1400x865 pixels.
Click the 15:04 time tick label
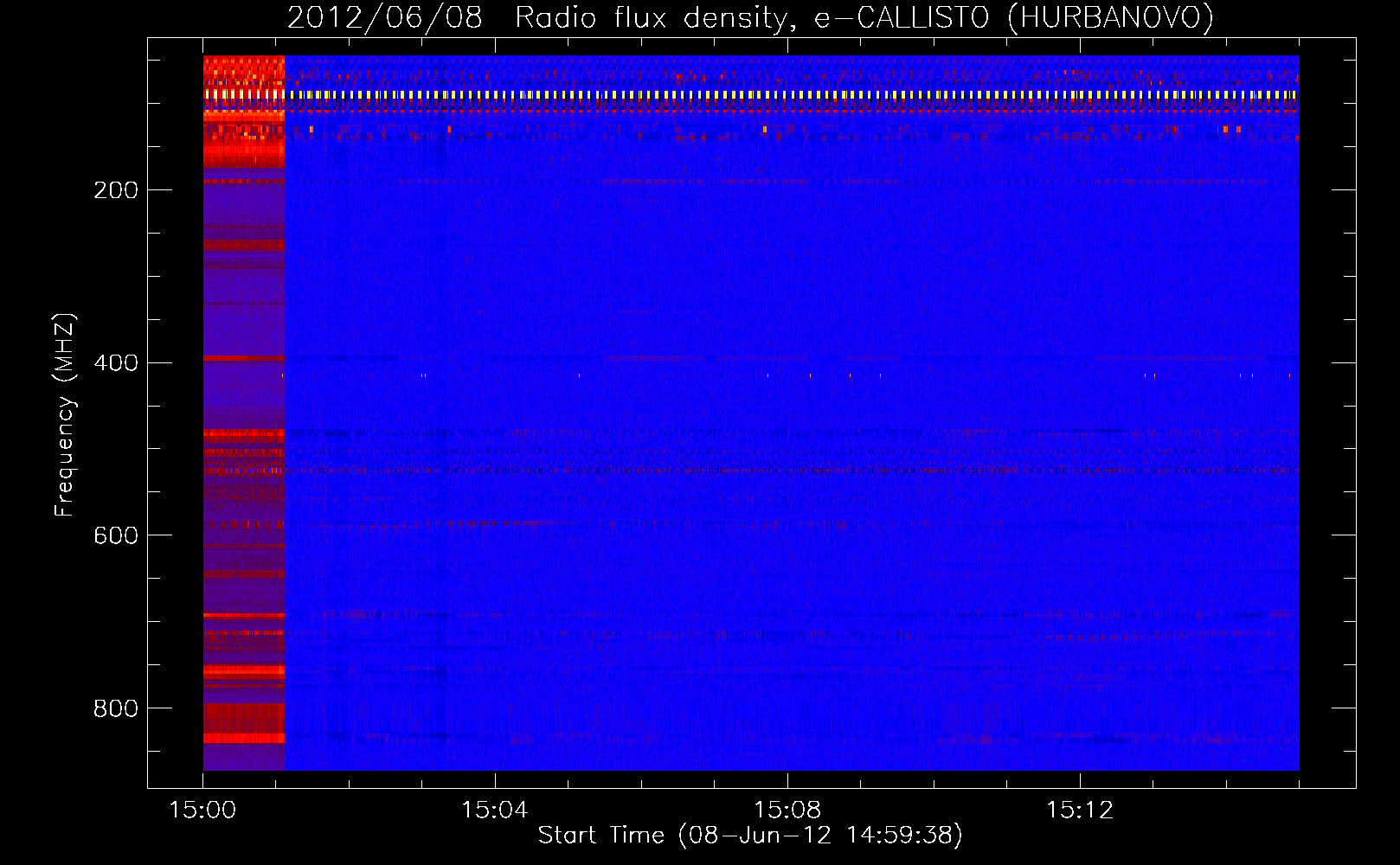(495, 811)
